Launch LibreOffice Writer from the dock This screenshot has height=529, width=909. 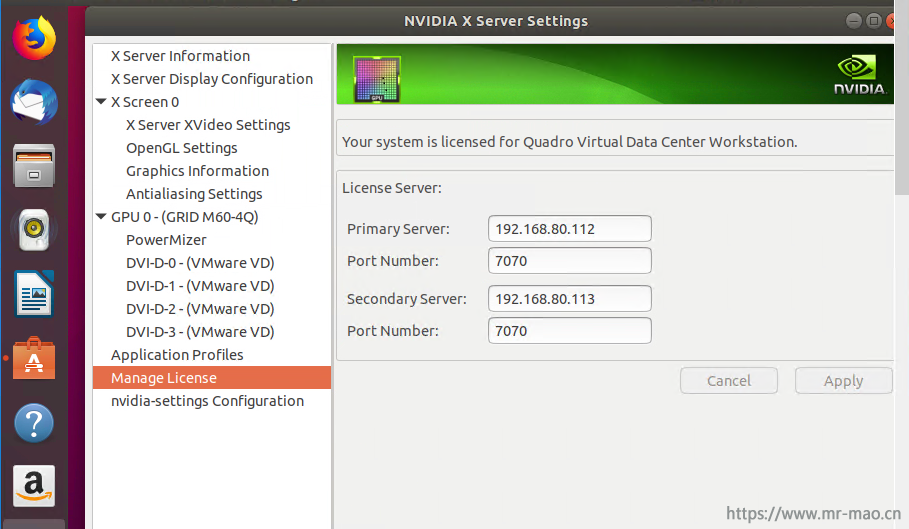tap(34, 294)
